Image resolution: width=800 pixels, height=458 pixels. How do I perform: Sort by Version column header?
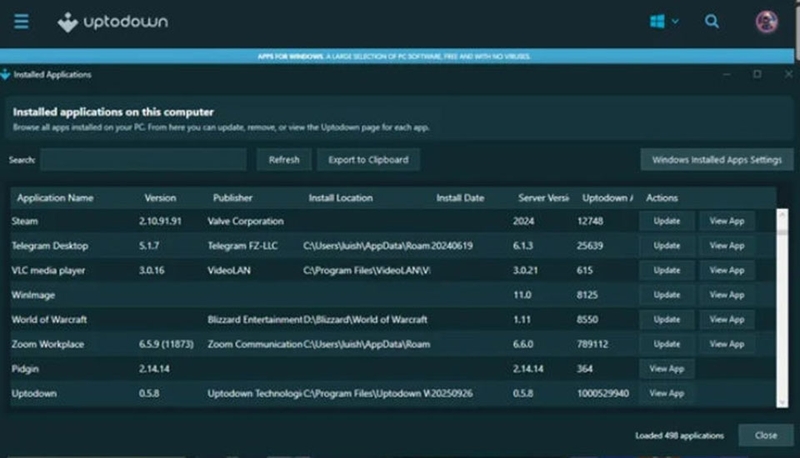(160, 198)
